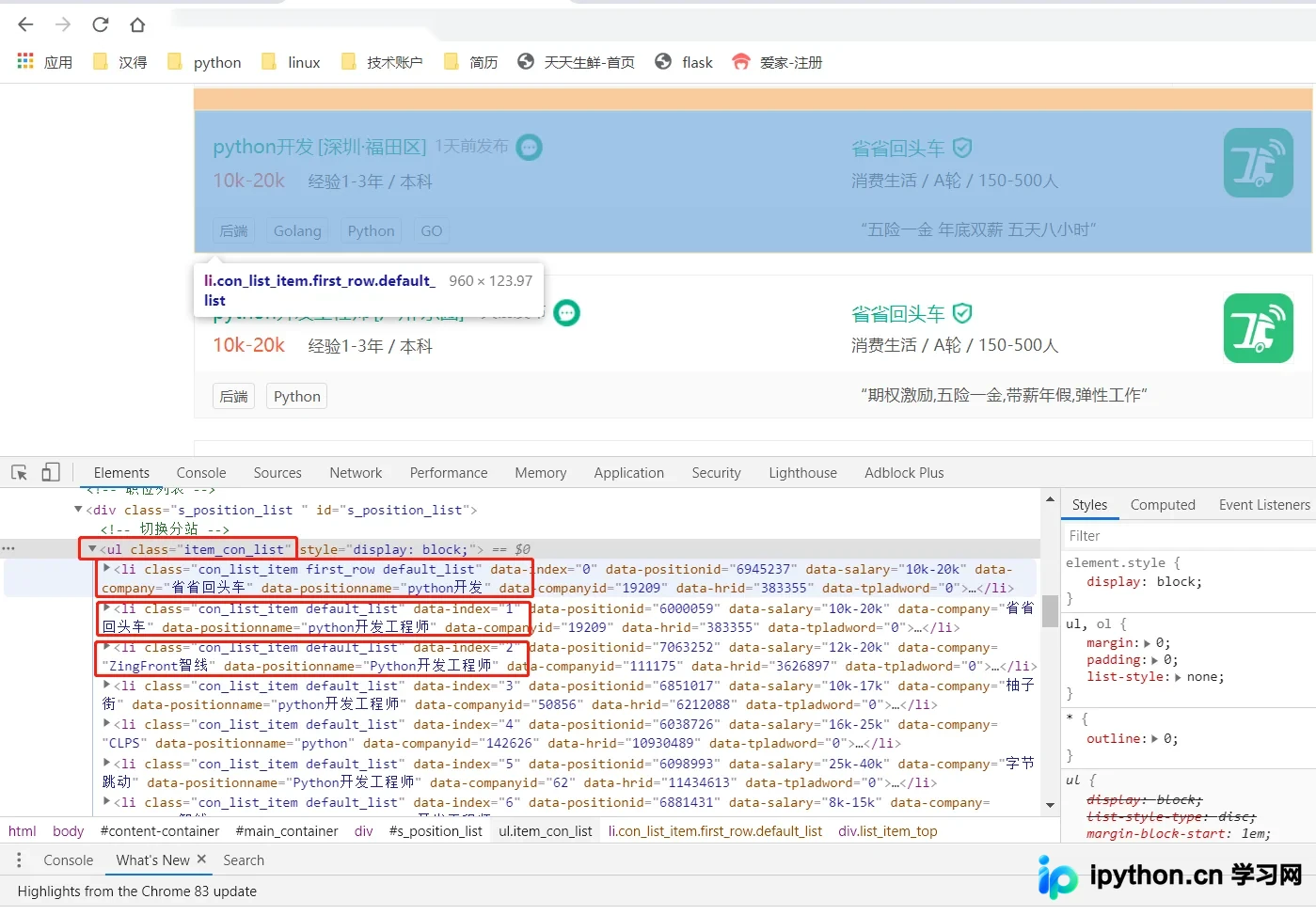1316x915 pixels.
Task: Open the drawer's three-dot menu beside Console
Action: click(x=19, y=860)
